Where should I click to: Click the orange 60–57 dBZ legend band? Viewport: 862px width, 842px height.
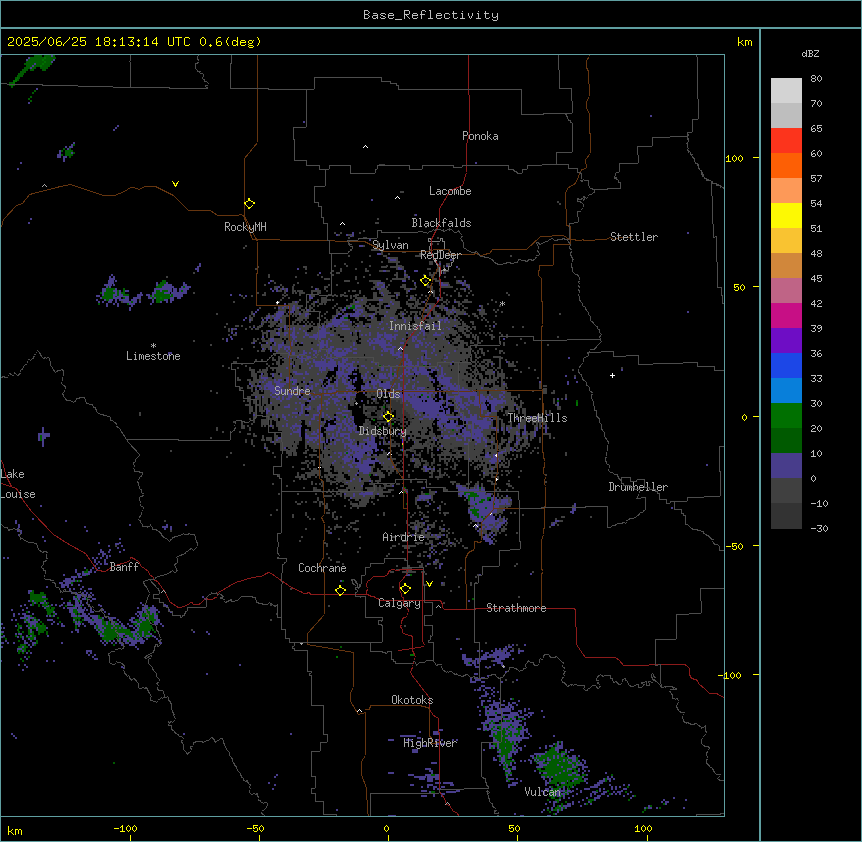point(786,166)
